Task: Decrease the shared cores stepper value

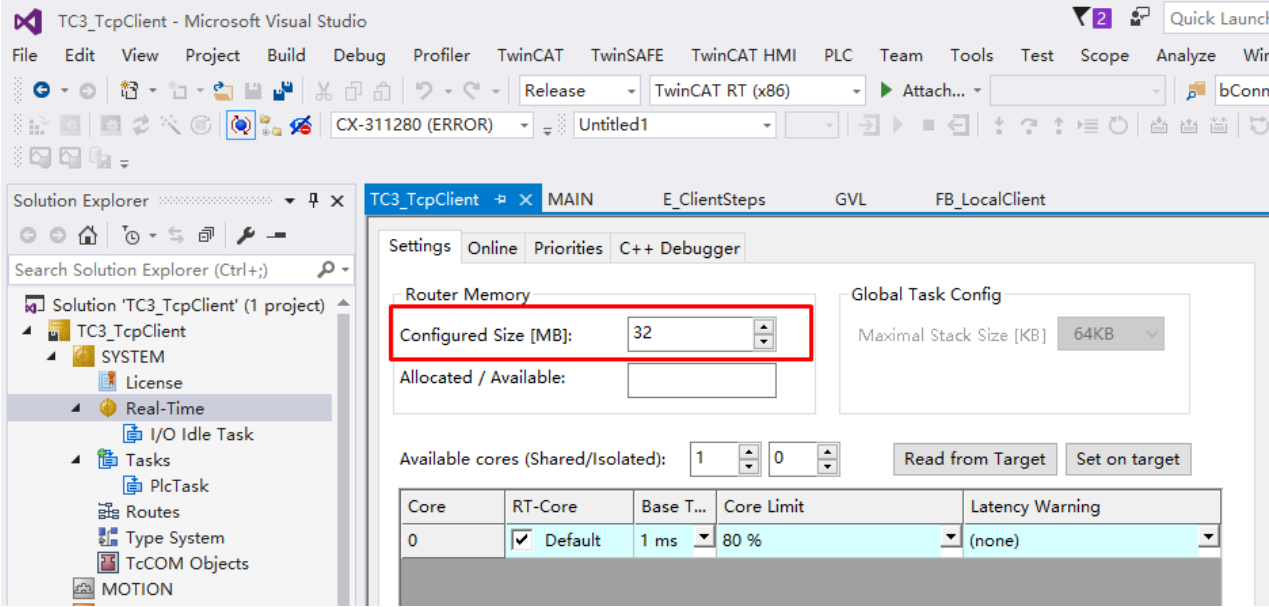Action: 749,467
